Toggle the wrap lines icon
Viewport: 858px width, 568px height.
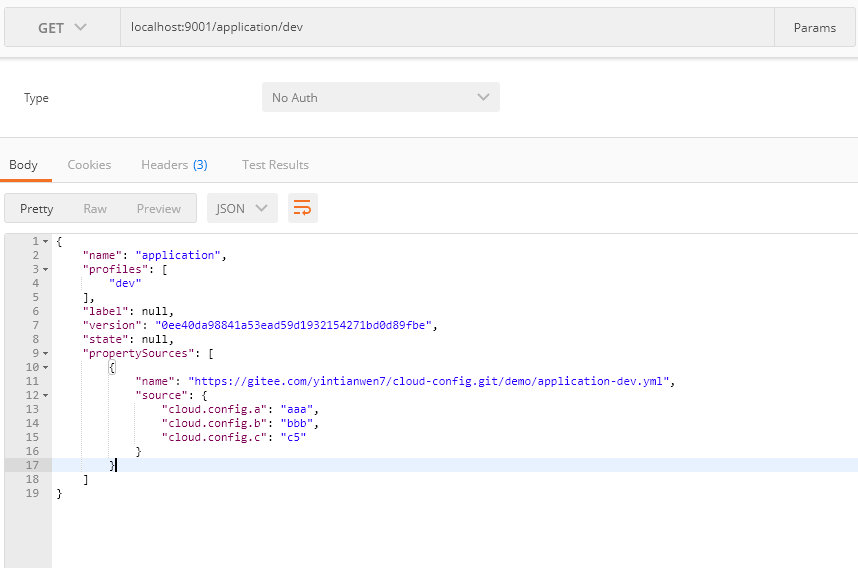[x=302, y=208]
